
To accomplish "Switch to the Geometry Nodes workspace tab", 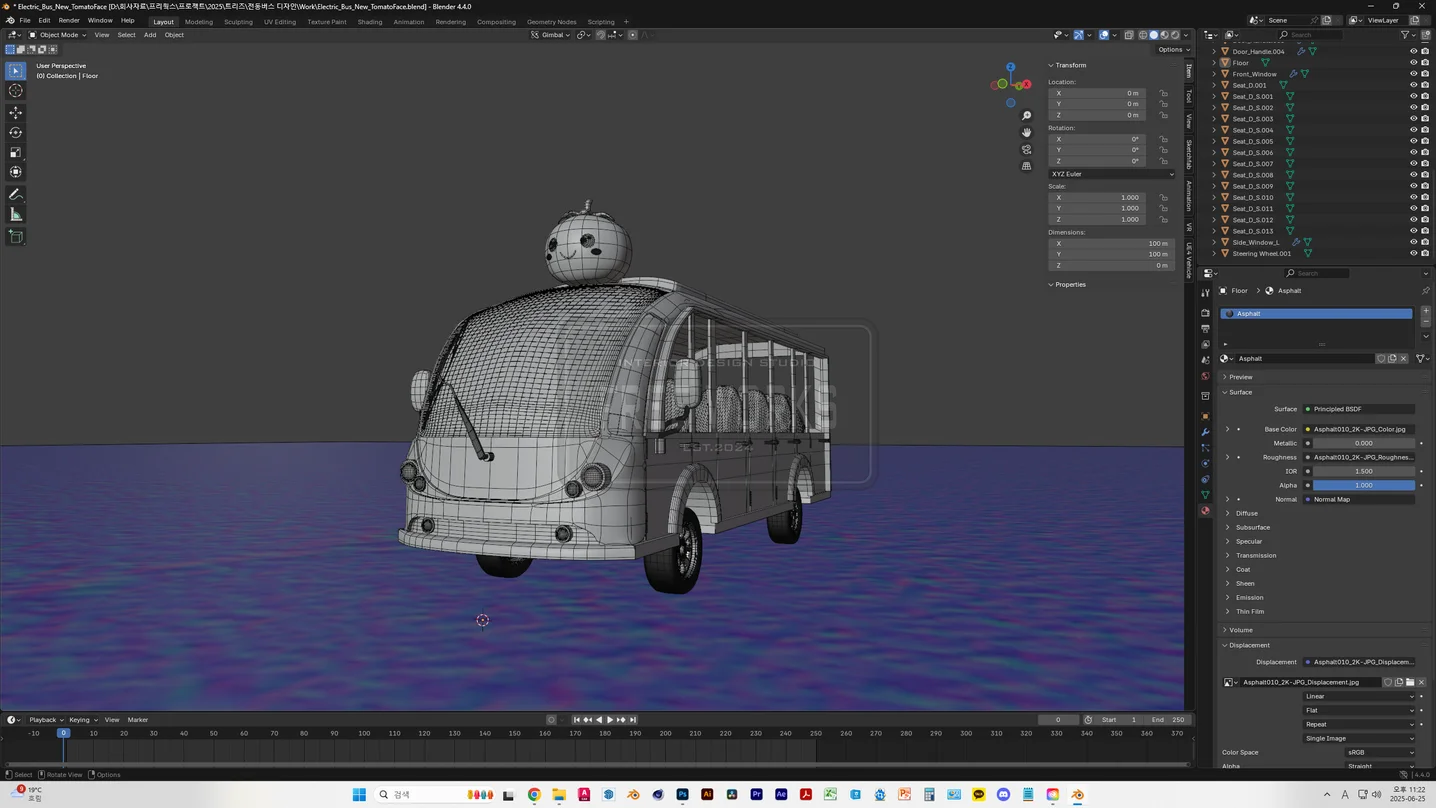I will pyautogui.click(x=551, y=22).
